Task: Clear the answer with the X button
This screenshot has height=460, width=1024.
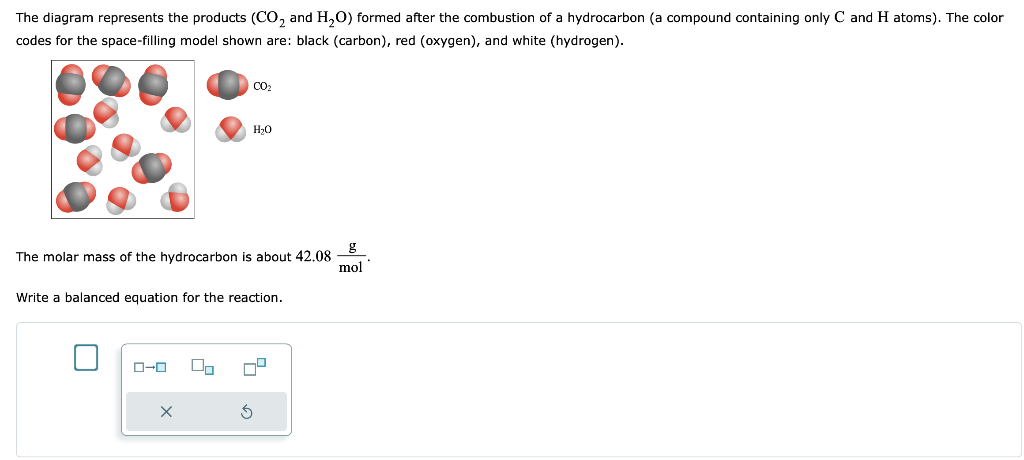Action: tap(166, 412)
